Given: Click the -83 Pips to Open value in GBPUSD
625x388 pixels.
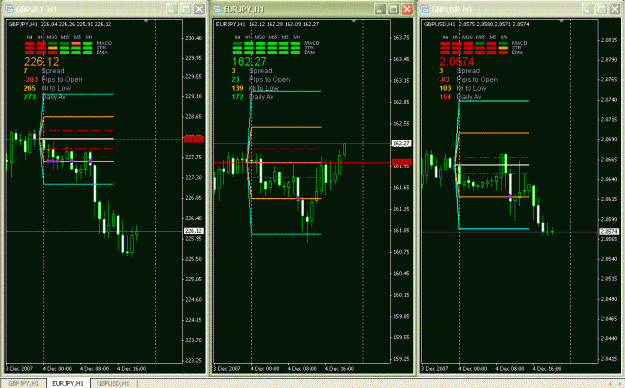Looking at the screenshot, I should pyautogui.click(x=445, y=79).
